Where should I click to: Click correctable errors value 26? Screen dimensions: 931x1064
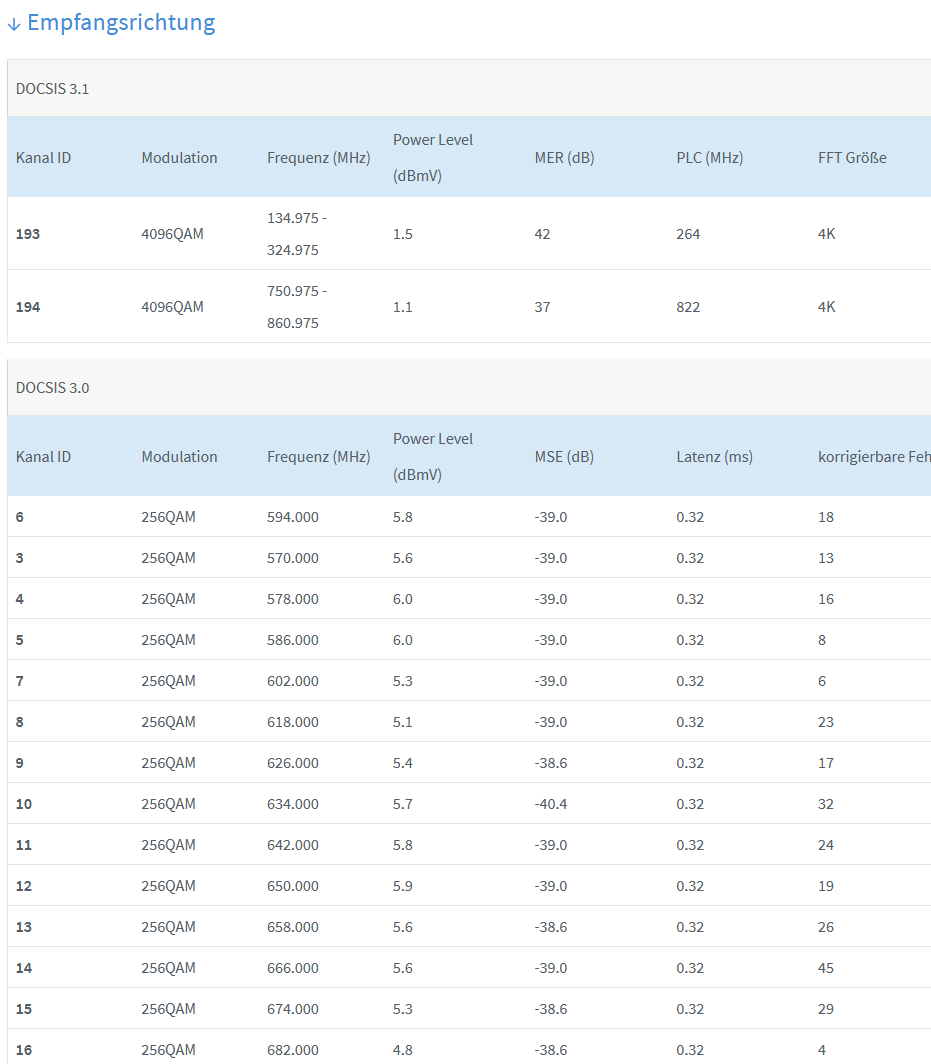point(826,928)
